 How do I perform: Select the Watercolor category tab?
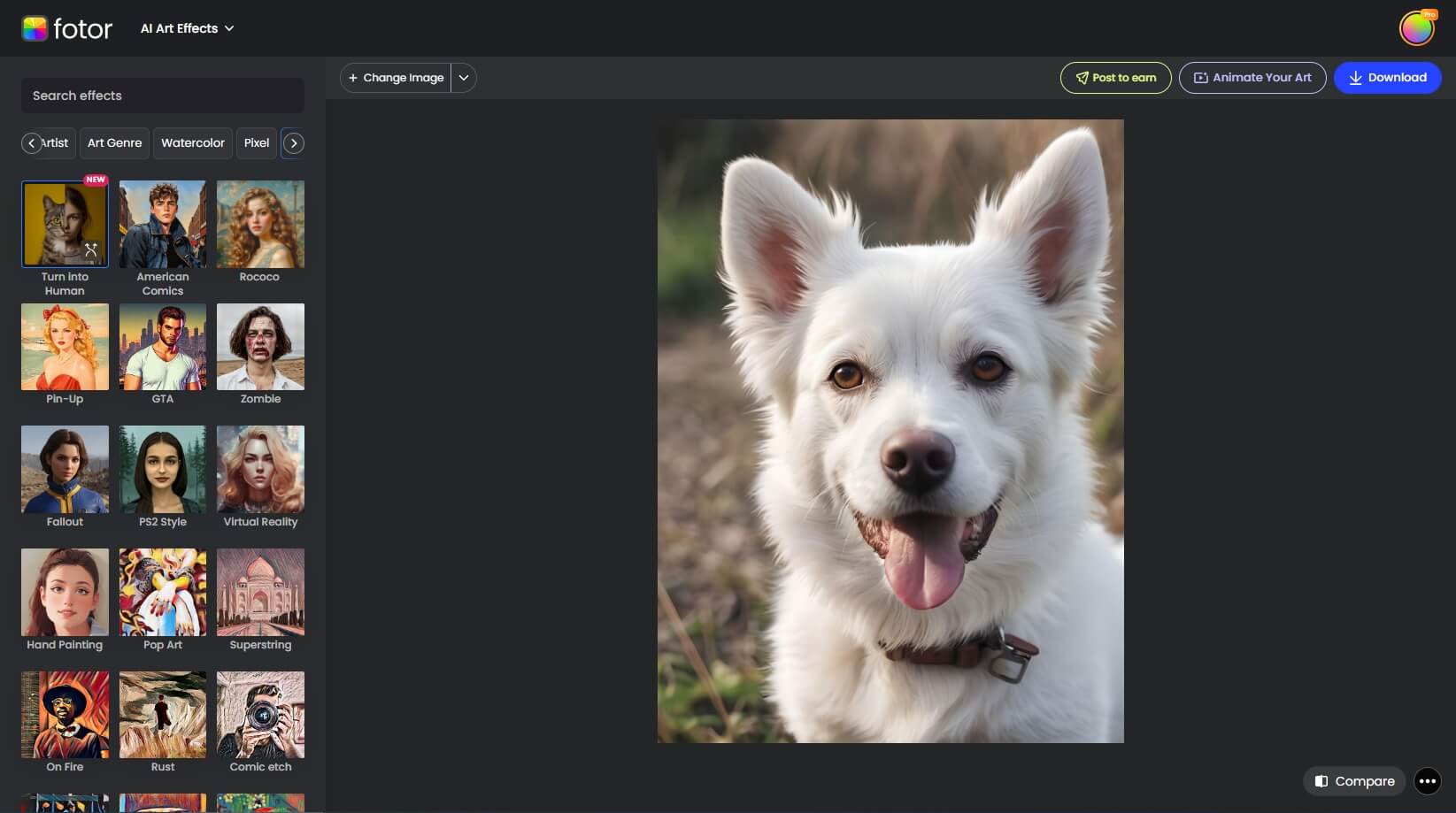pyautogui.click(x=193, y=142)
